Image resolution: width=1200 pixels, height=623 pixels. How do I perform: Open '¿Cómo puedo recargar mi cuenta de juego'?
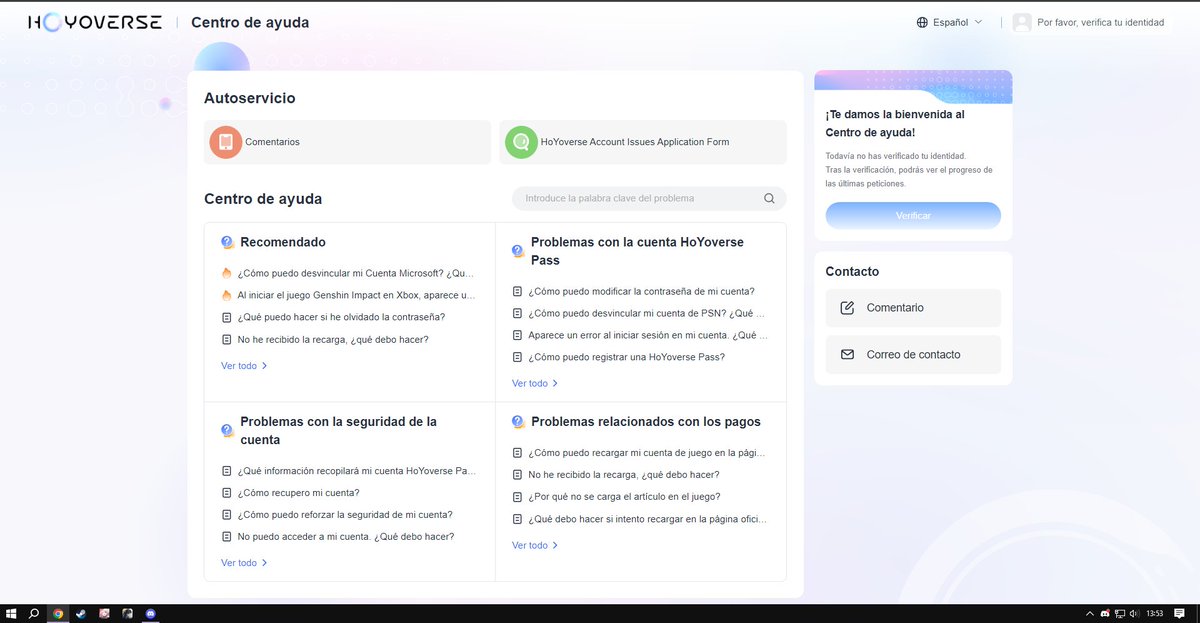point(647,453)
